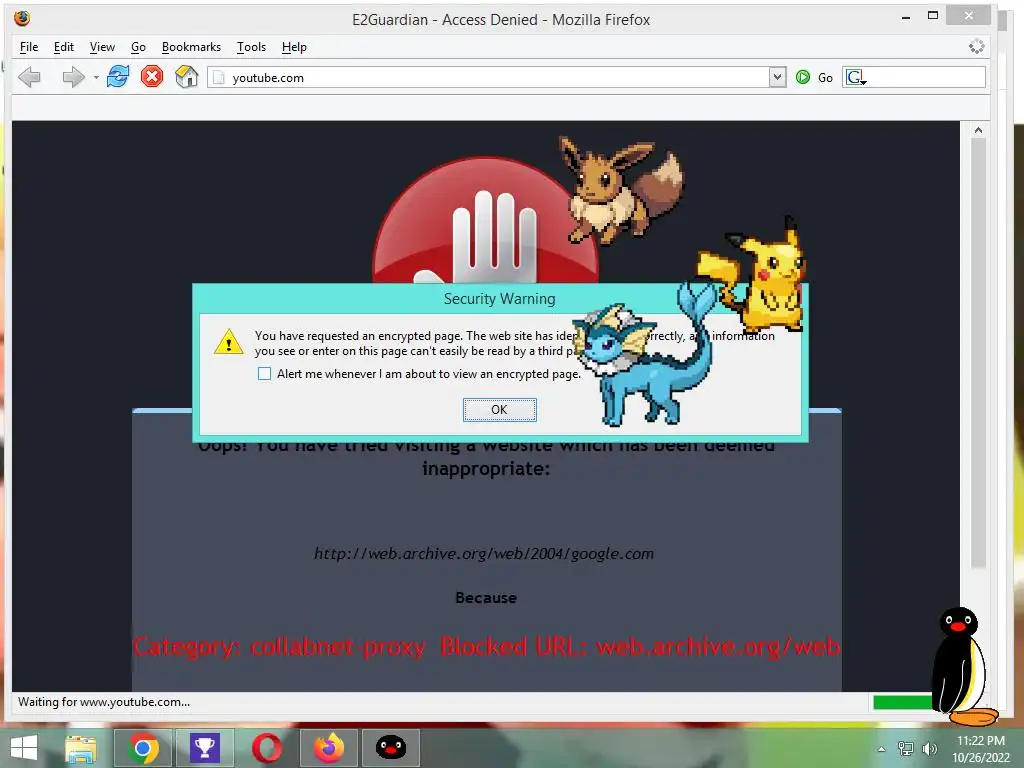
Task: Open the Go menu
Action: click(x=138, y=47)
